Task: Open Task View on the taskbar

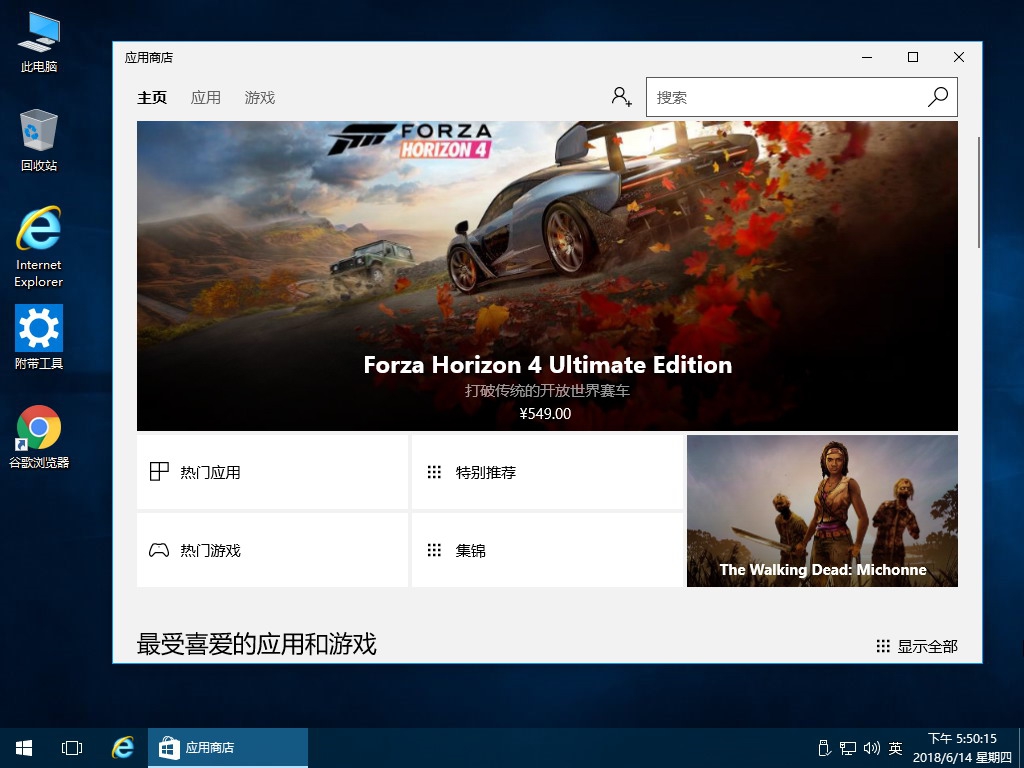Action: click(72, 748)
